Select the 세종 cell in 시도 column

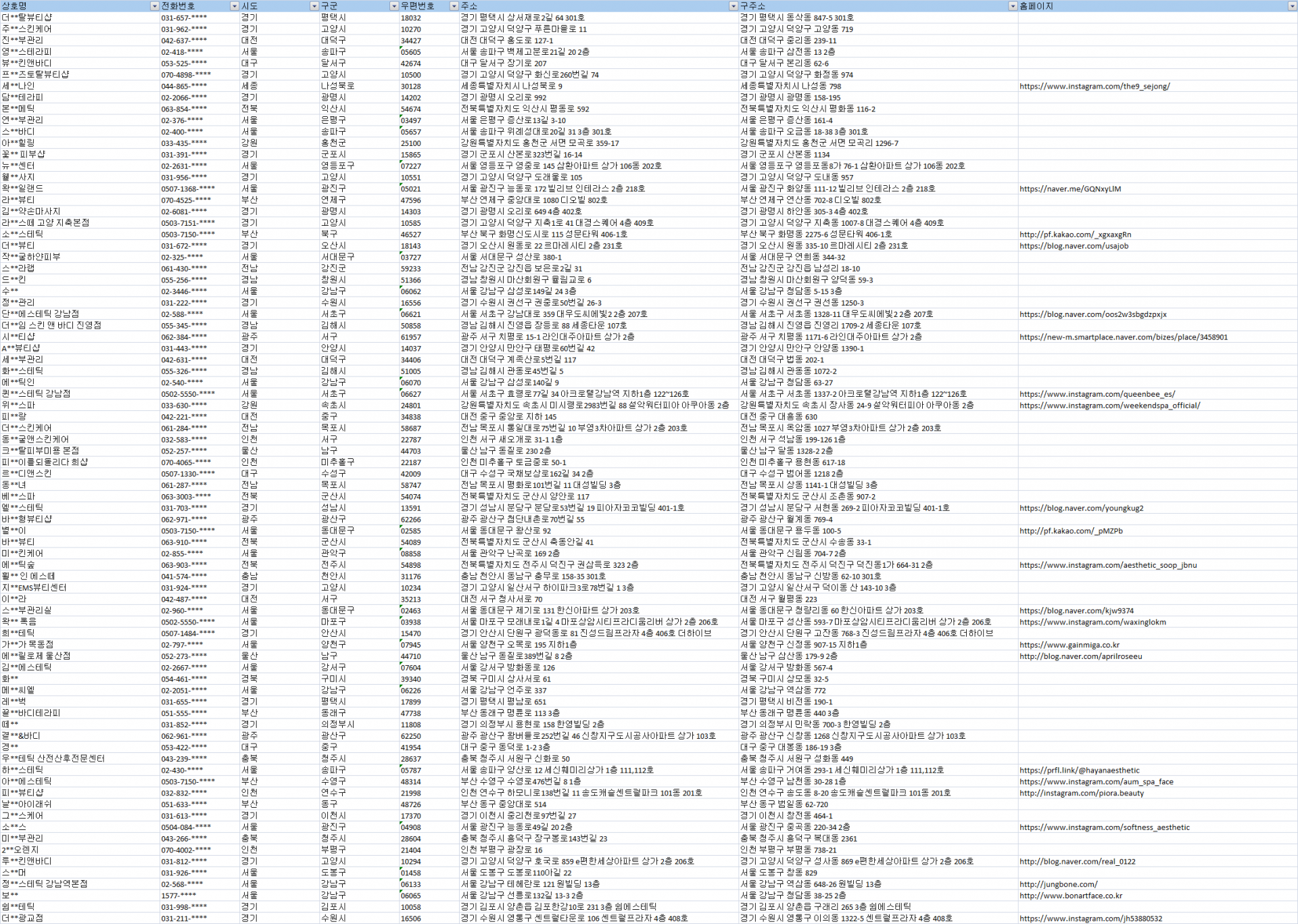point(249,86)
